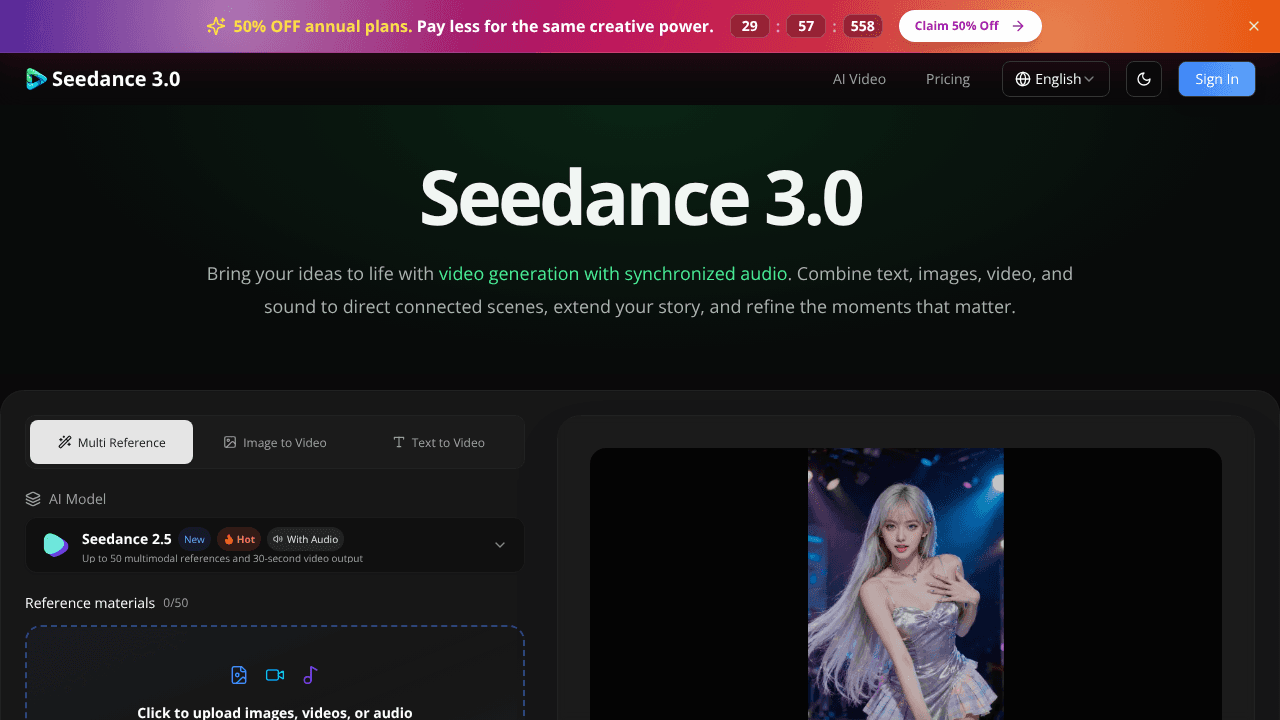Close the promotional banner
This screenshot has width=1280, height=720.
pyautogui.click(x=1254, y=26)
